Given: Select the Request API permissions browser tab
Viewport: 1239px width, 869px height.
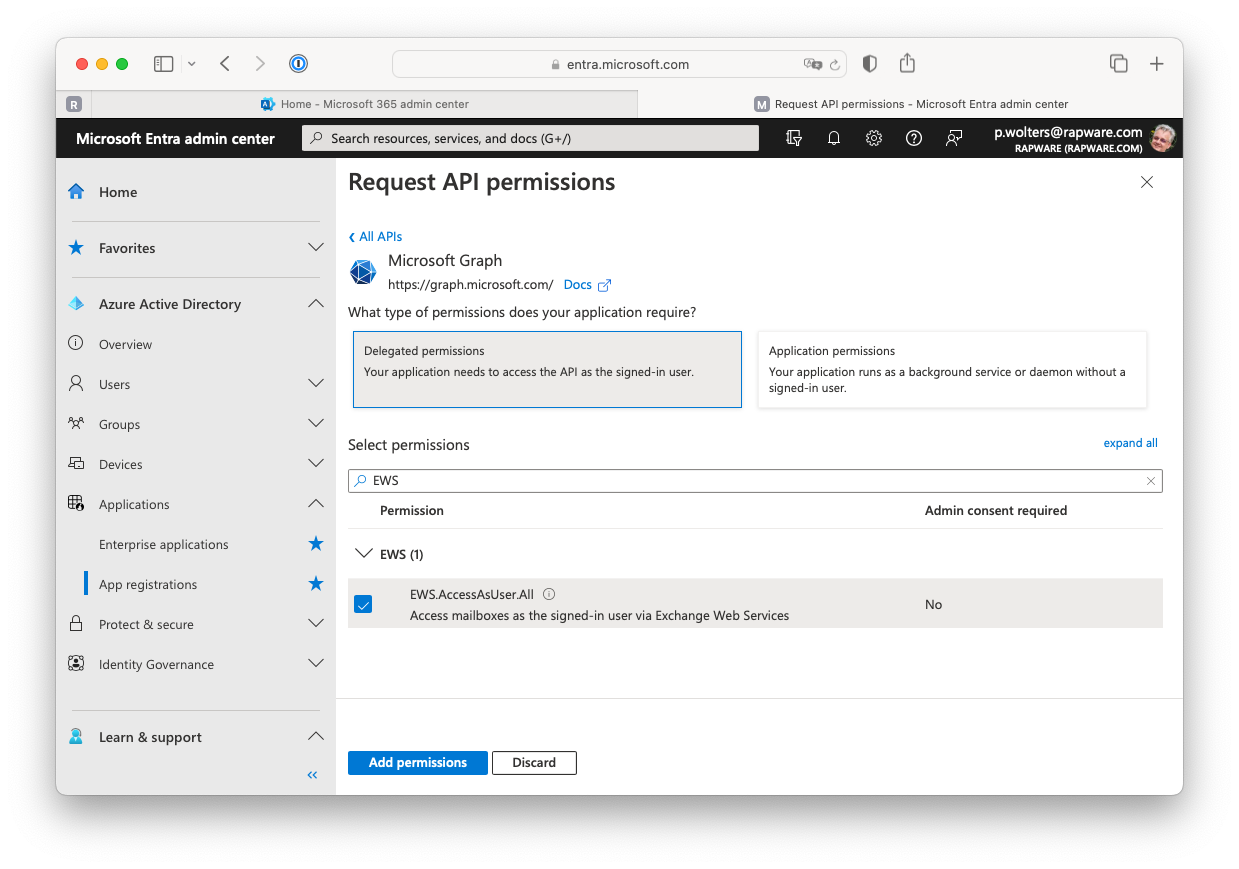Looking at the screenshot, I should click(910, 104).
